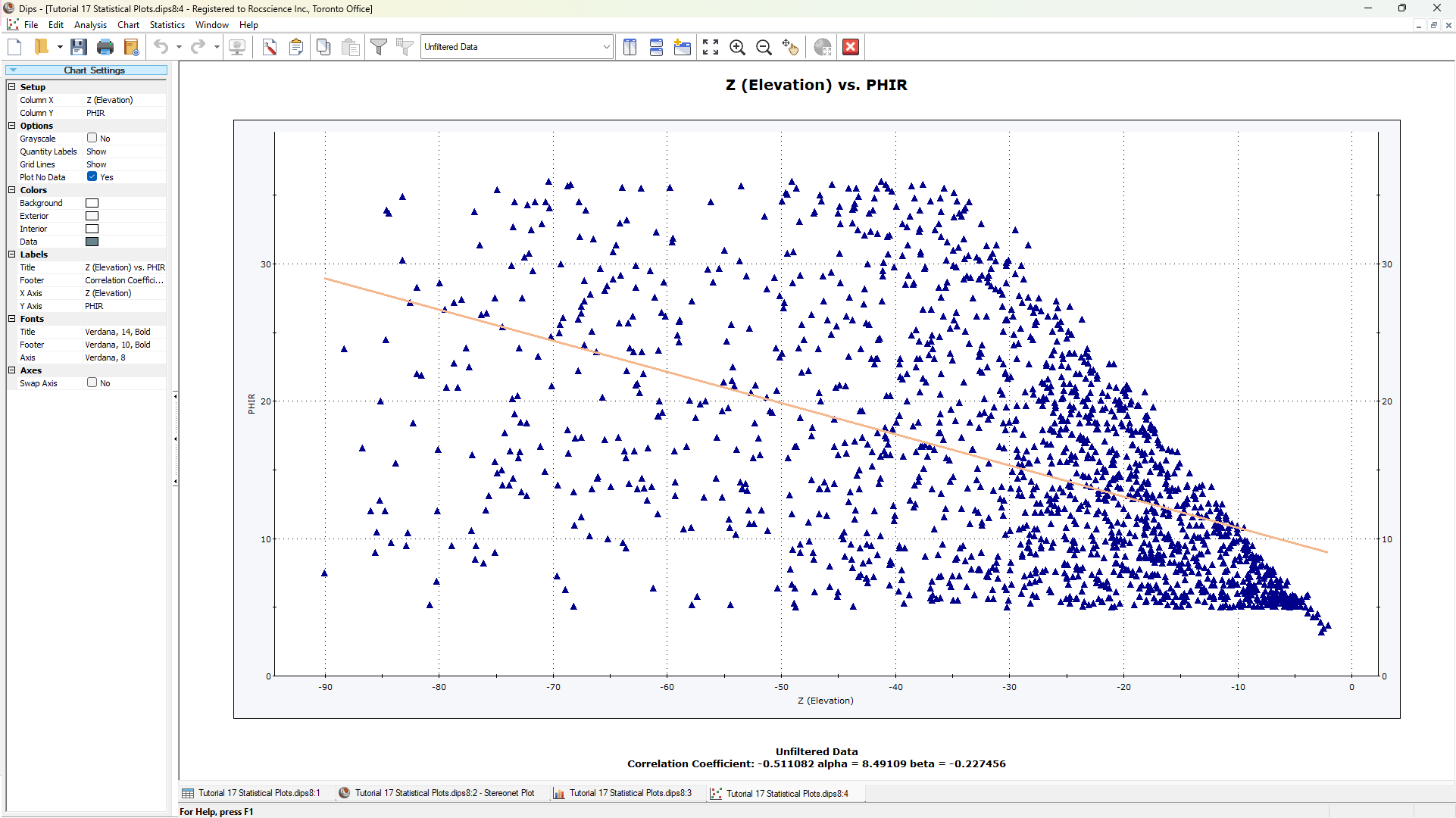1456x818 pixels.
Task: Open the Window menu
Action: click(x=212, y=25)
